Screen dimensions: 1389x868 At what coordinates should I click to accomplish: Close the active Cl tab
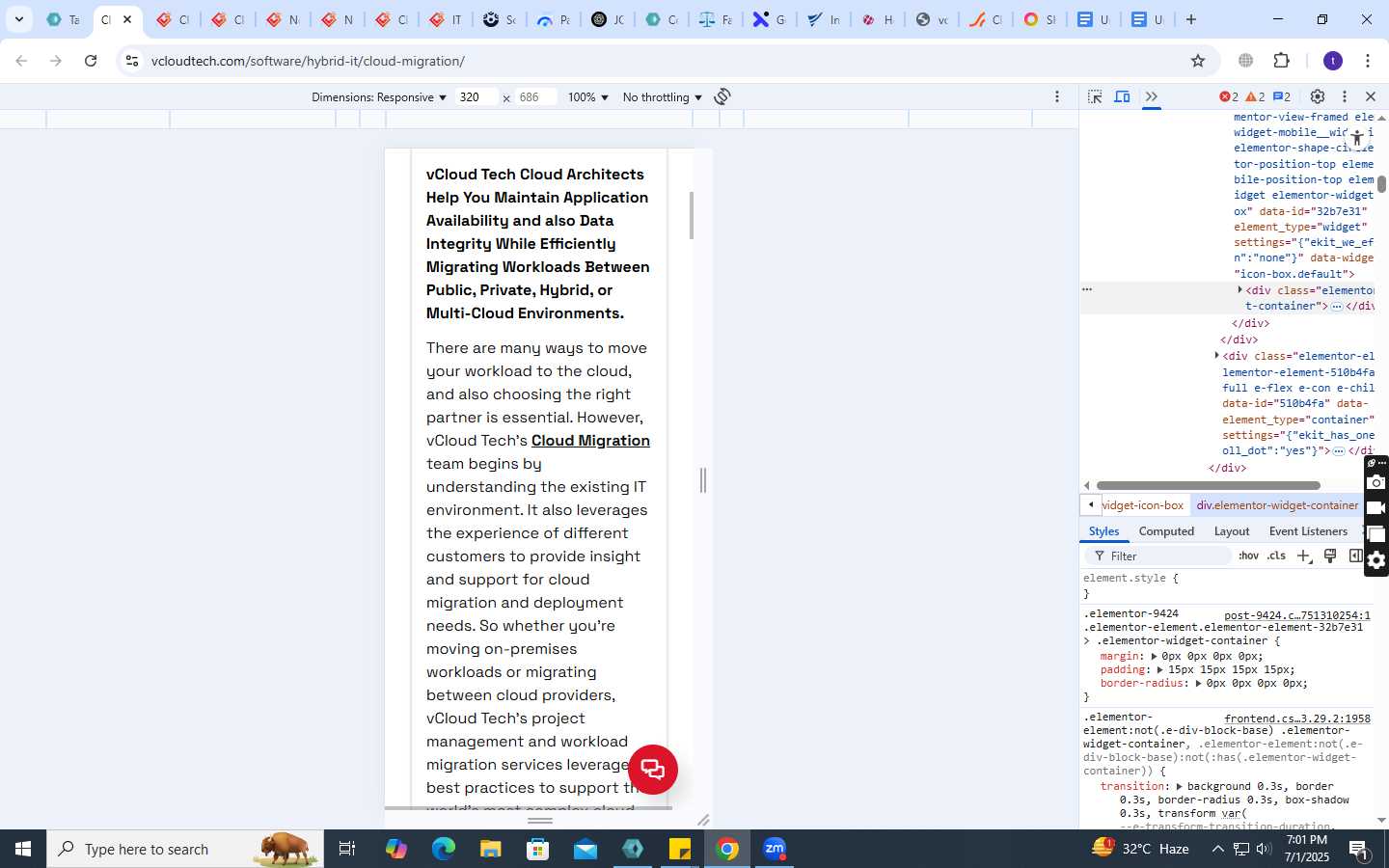point(127,19)
